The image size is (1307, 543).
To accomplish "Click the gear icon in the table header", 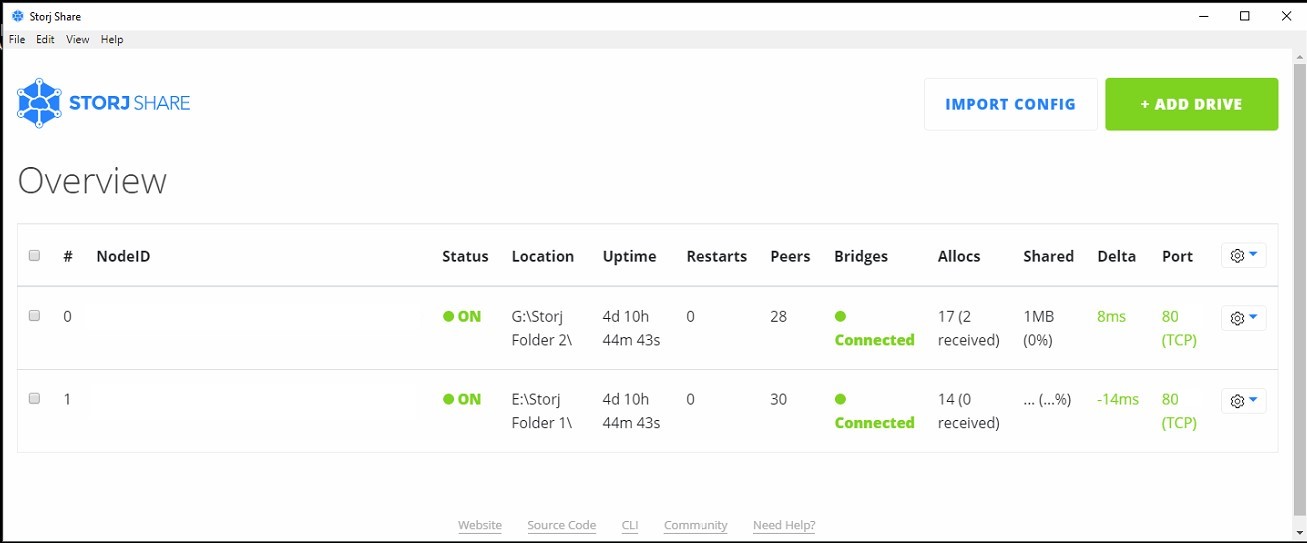I will coord(1237,256).
